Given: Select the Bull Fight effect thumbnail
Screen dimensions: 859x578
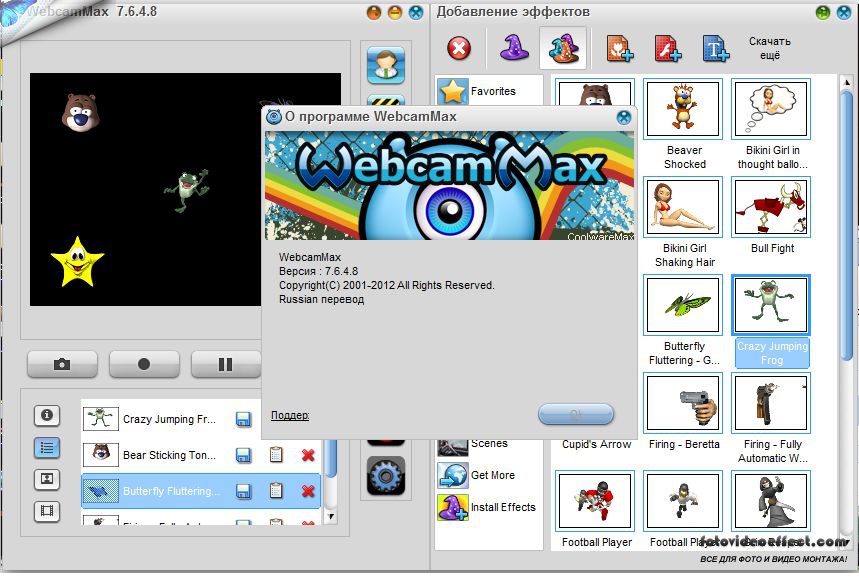Looking at the screenshot, I should [x=771, y=207].
